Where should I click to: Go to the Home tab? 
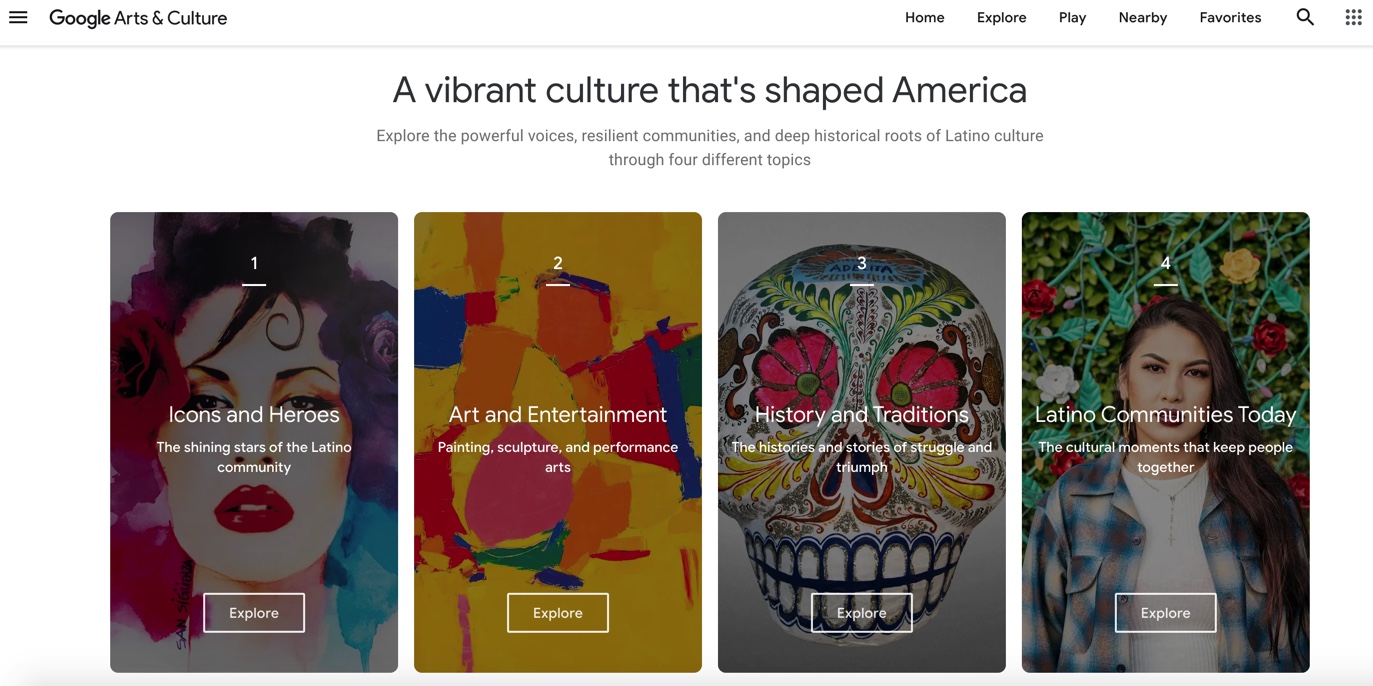[925, 17]
